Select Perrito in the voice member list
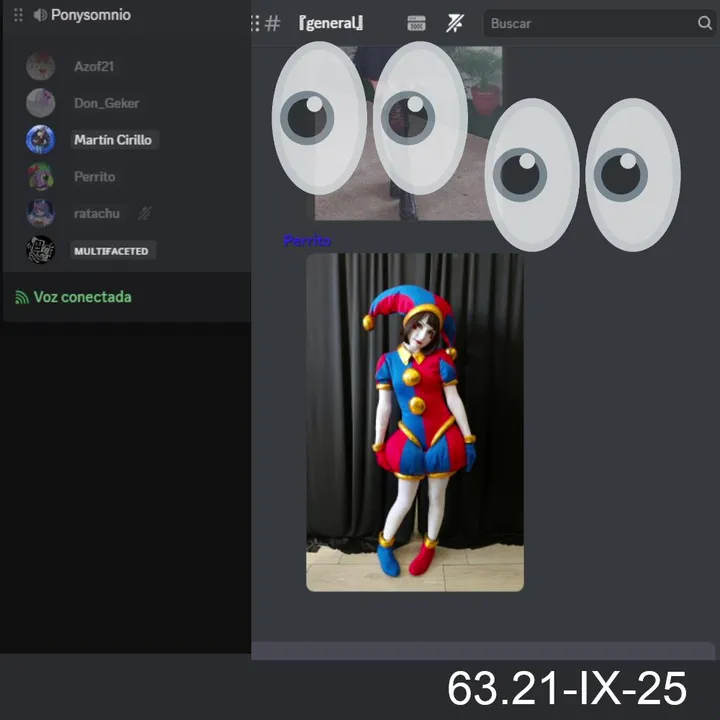 (x=95, y=177)
